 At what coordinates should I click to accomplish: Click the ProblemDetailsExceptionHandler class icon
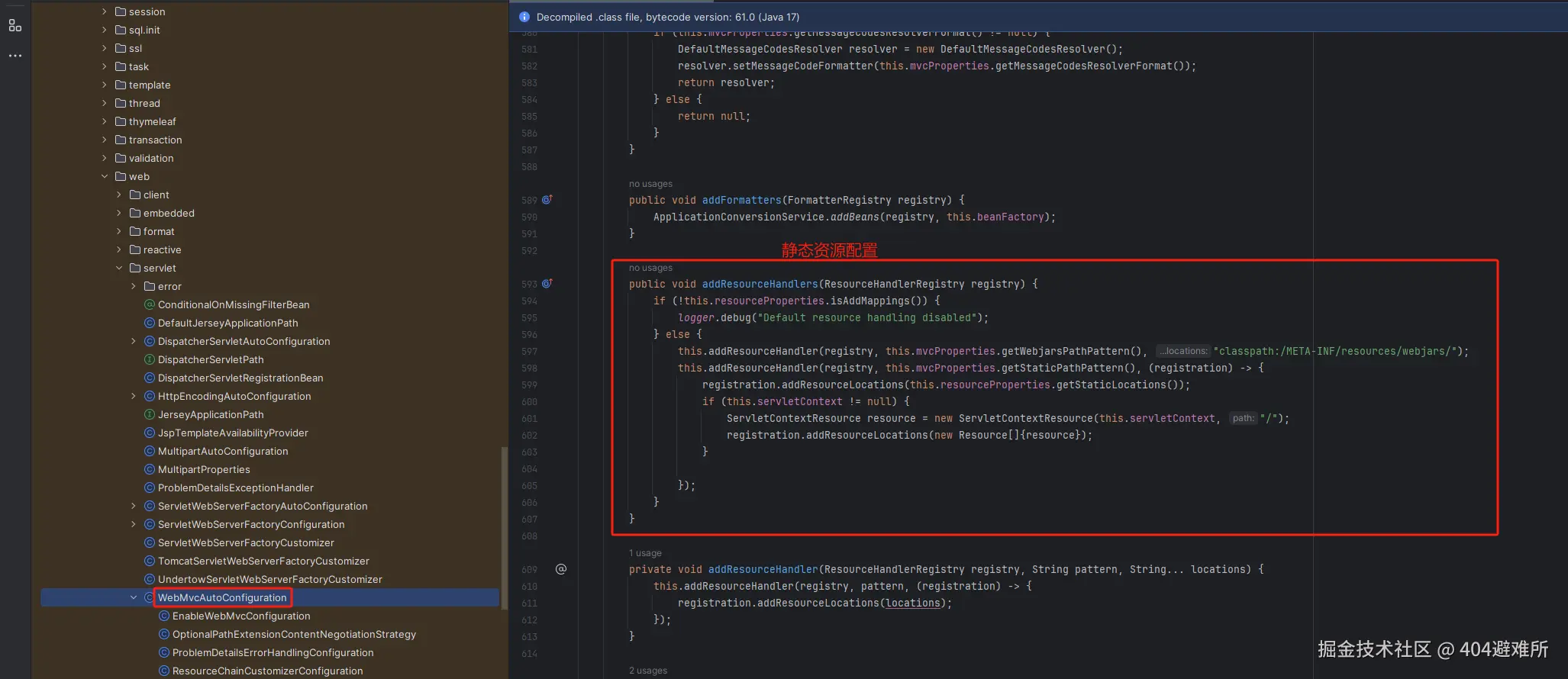click(x=150, y=488)
